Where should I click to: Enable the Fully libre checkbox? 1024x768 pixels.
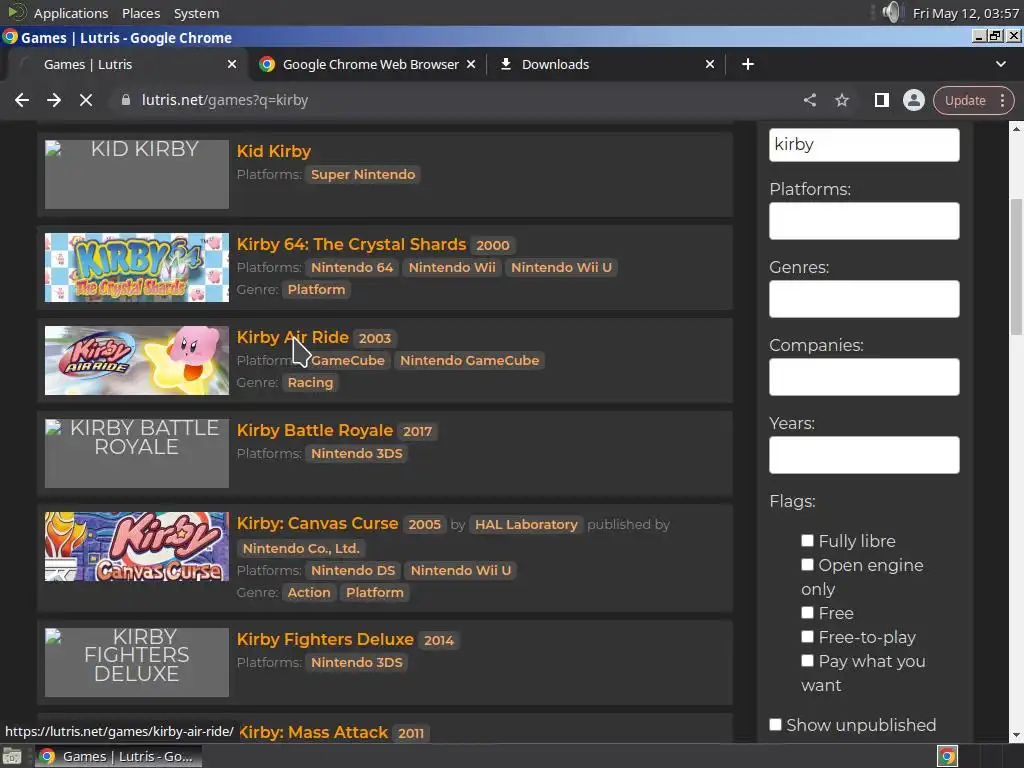pyautogui.click(x=807, y=540)
